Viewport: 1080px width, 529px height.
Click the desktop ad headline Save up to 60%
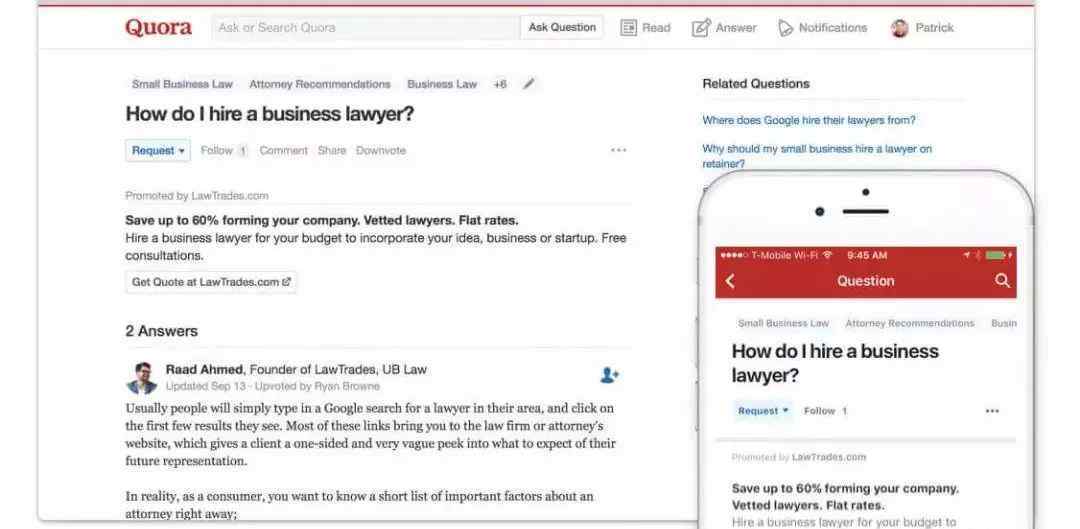(x=322, y=221)
